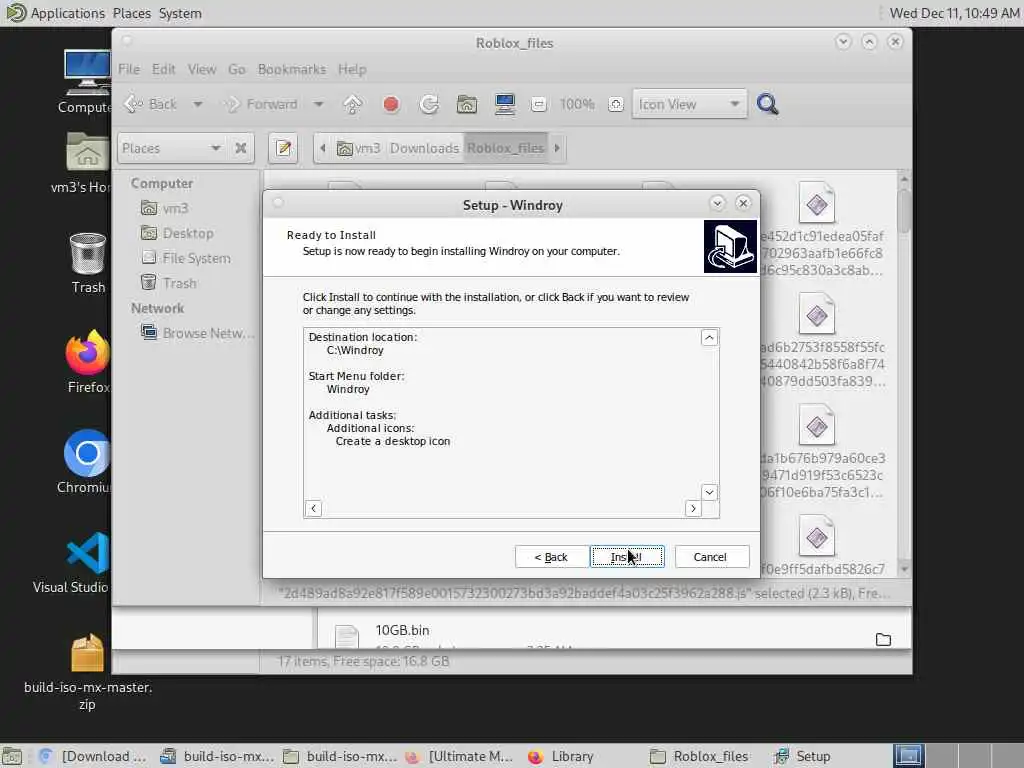This screenshot has height=768, width=1024.
Task: Switch to the Ultimate M... taskbar entry
Action: pyautogui.click(x=459, y=756)
